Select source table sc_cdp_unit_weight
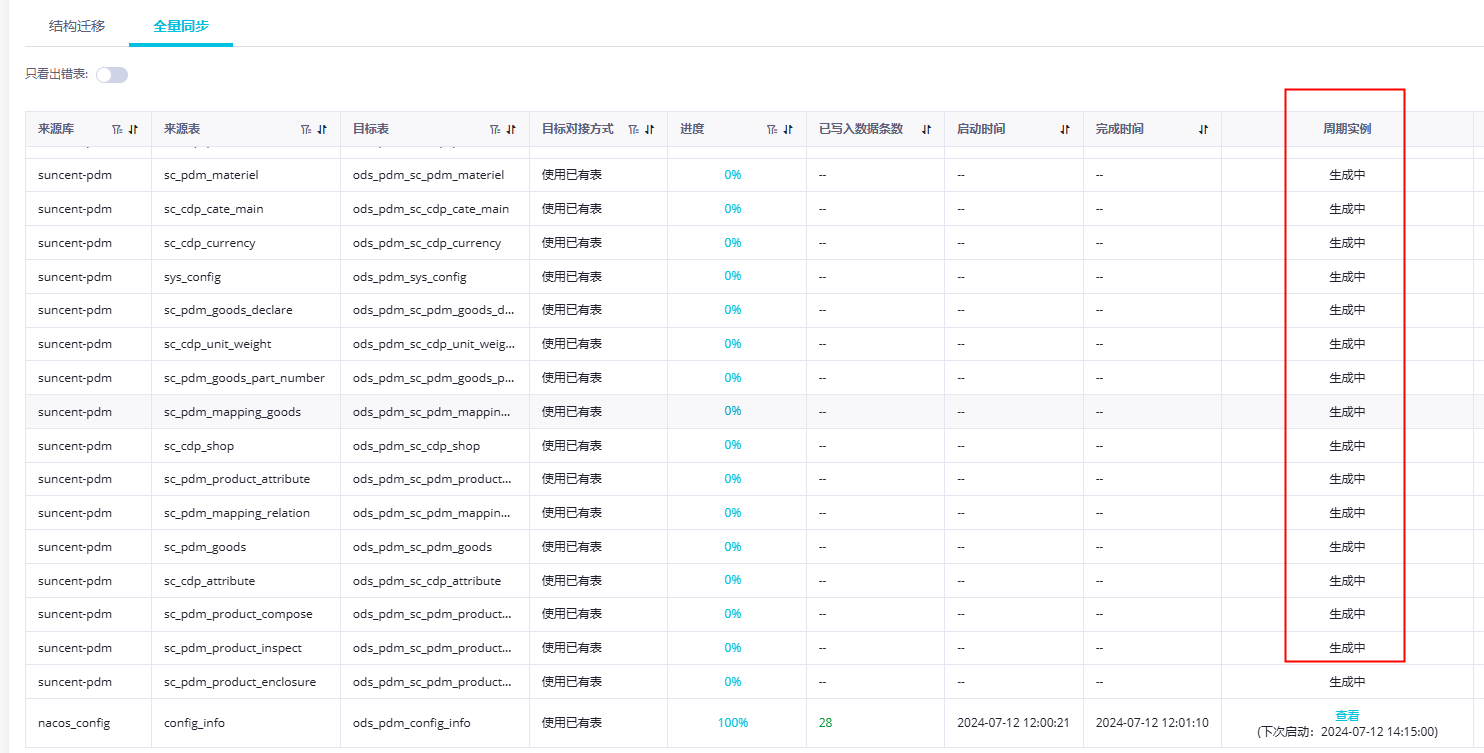Image resolution: width=1484 pixels, height=753 pixels. pyautogui.click(x=218, y=344)
